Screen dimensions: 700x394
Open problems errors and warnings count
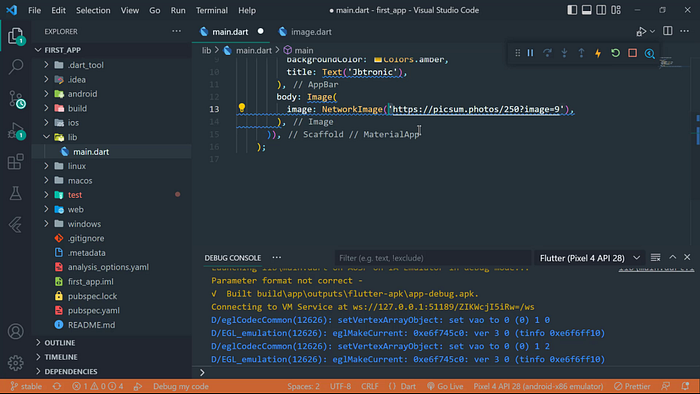click(98, 386)
